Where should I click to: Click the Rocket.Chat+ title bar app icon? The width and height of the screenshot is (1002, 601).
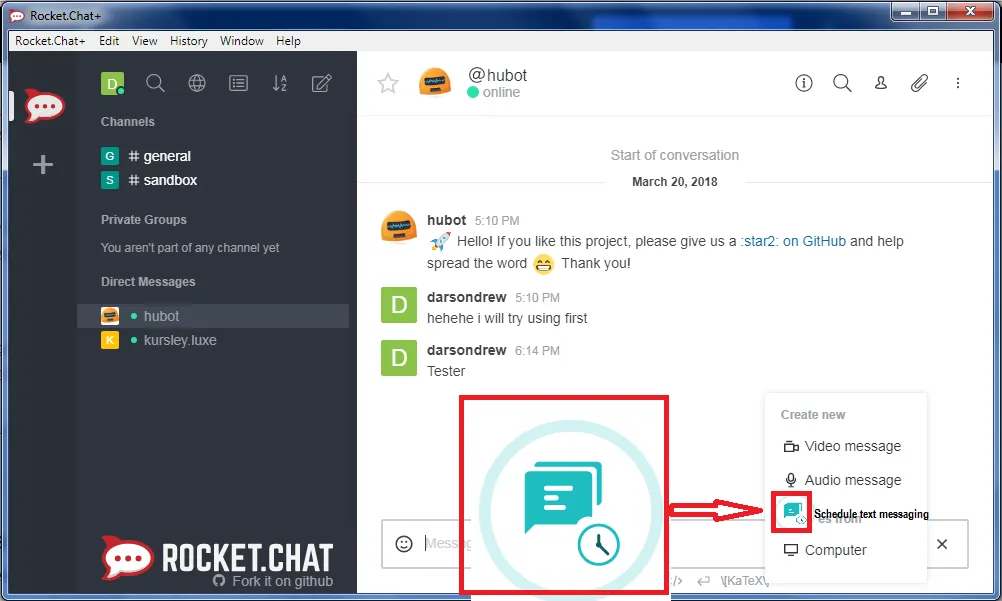click(x=17, y=15)
